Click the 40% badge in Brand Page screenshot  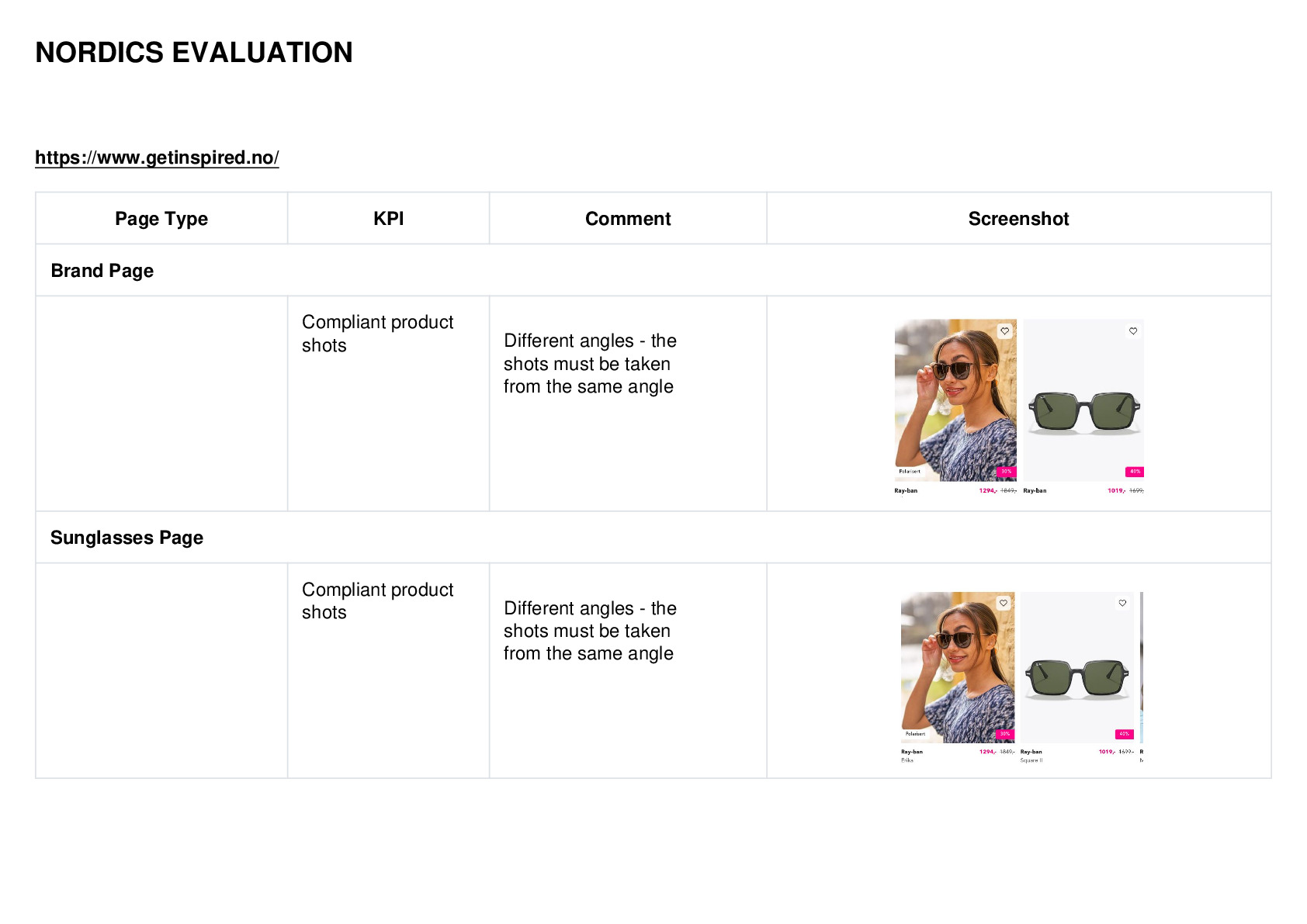click(x=1135, y=472)
